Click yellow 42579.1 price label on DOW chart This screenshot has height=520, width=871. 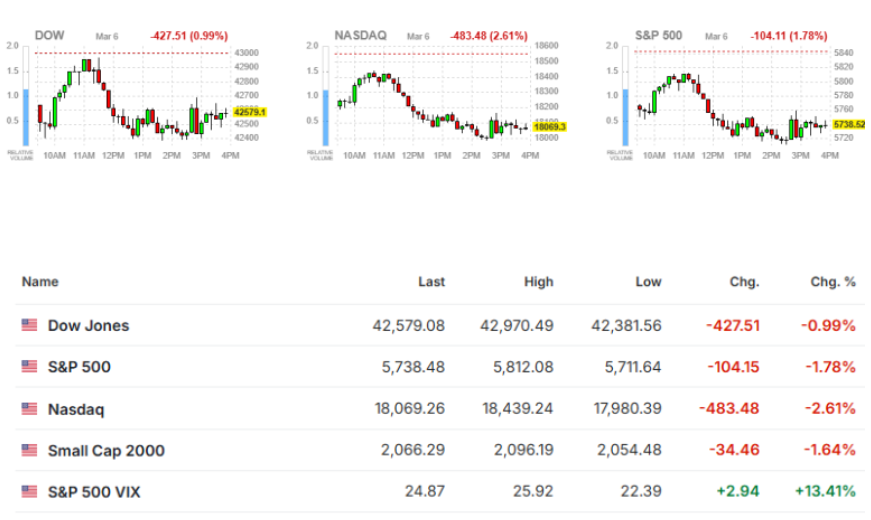coord(250,112)
